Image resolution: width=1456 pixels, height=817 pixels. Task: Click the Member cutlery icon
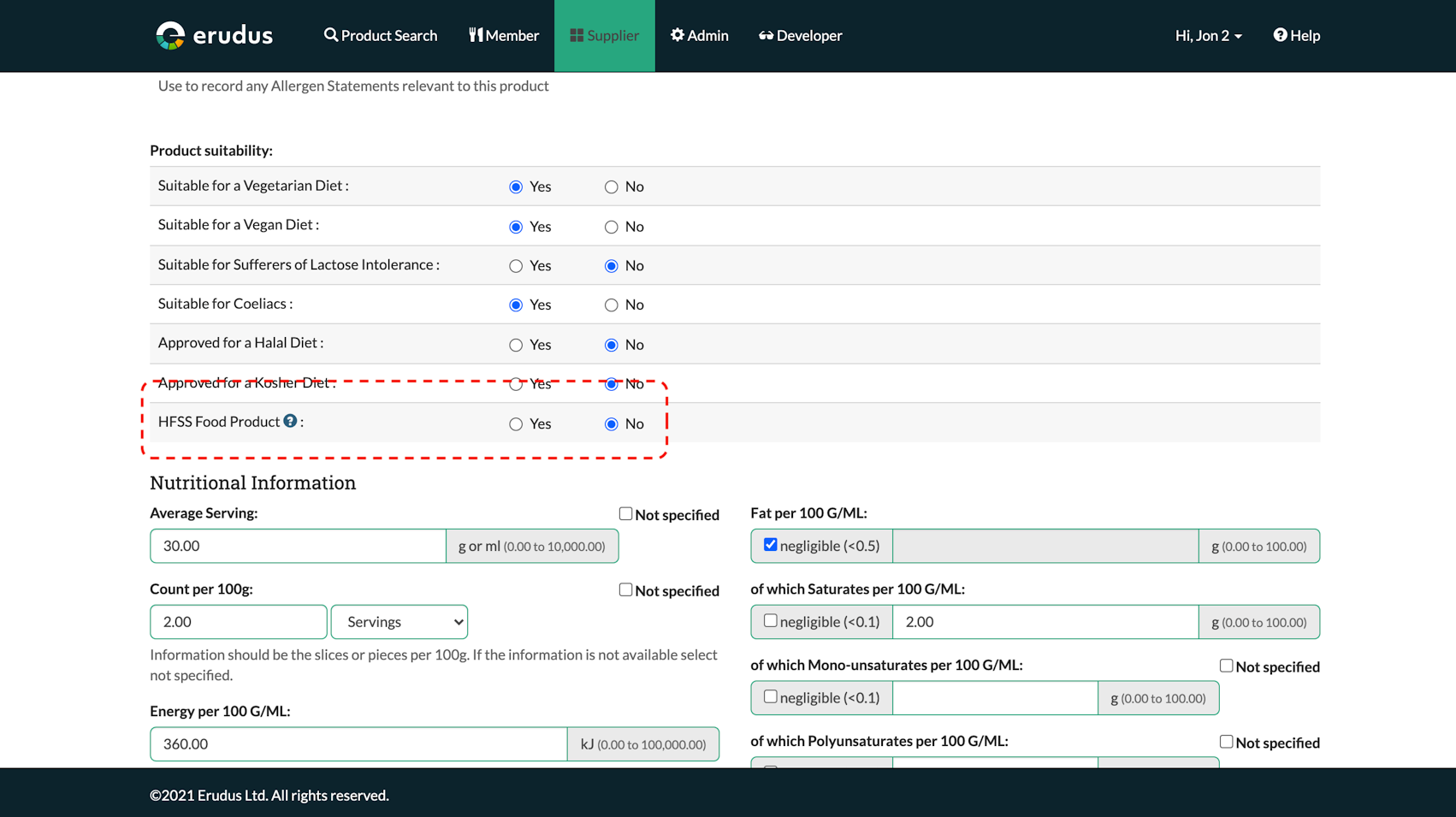476,35
